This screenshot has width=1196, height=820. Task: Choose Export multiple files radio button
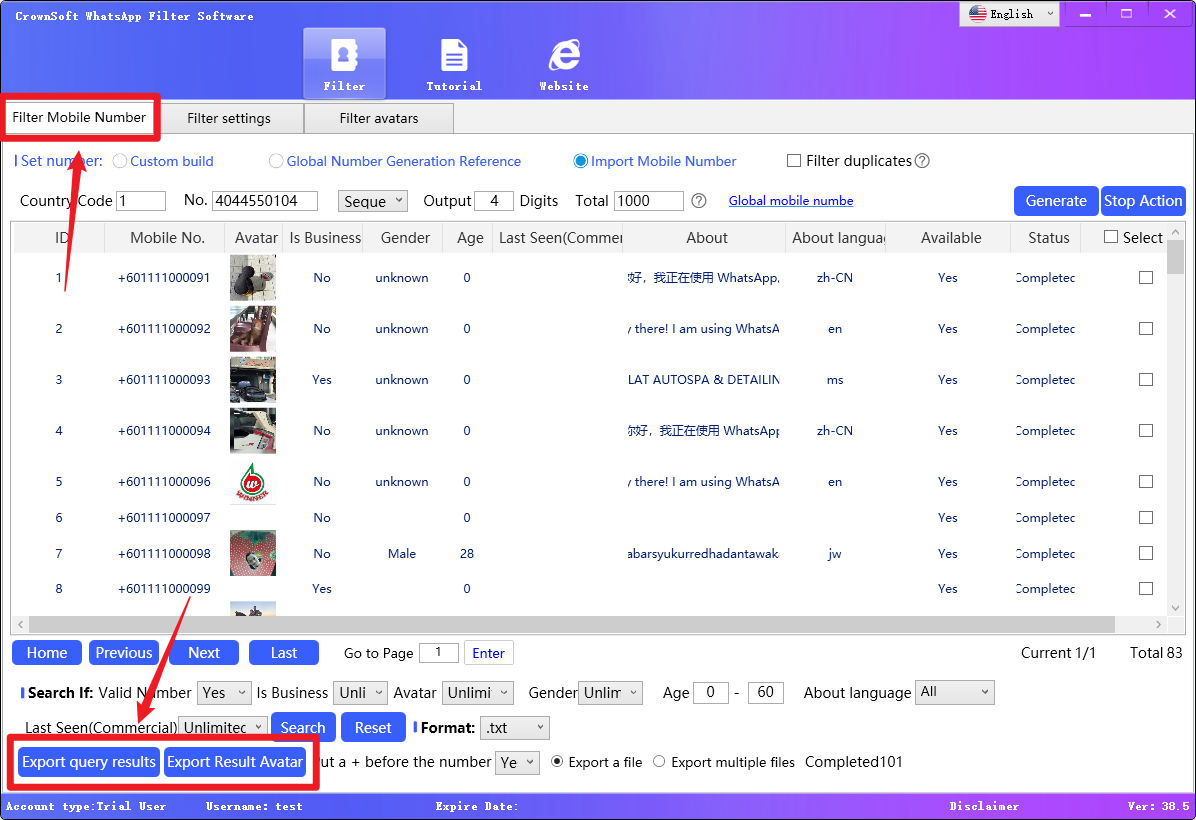click(x=659, y=761)
